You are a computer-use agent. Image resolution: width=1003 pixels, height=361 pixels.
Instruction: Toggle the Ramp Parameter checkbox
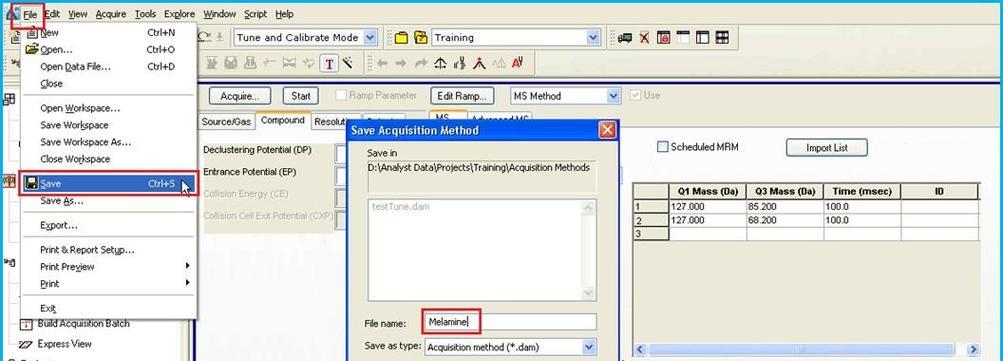click(x=342, y=95)
